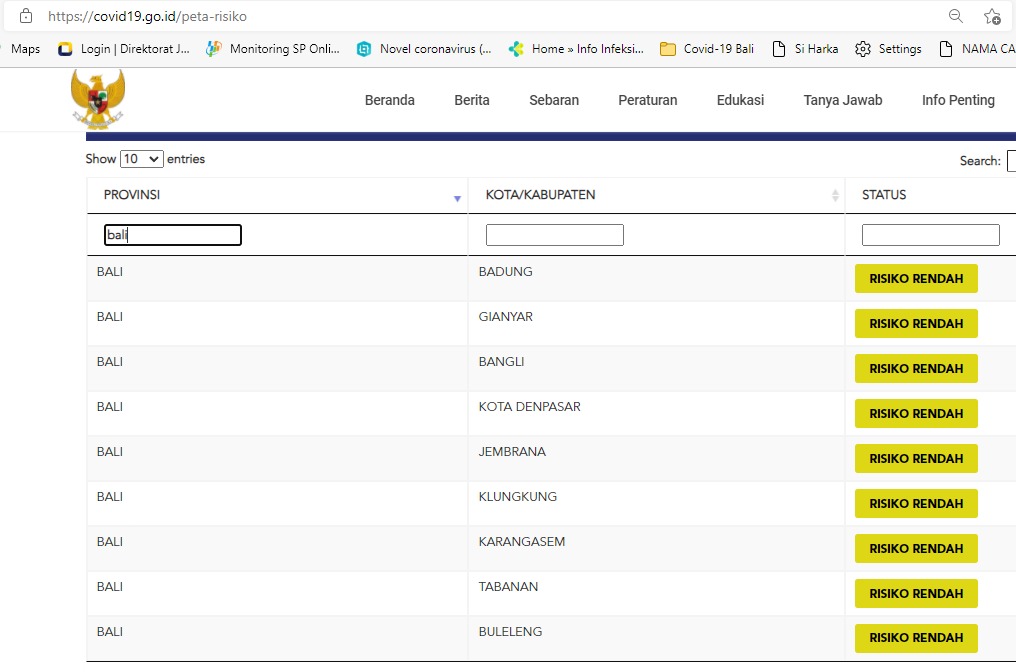Open the Si Harka bookmark

coord(805,48)
